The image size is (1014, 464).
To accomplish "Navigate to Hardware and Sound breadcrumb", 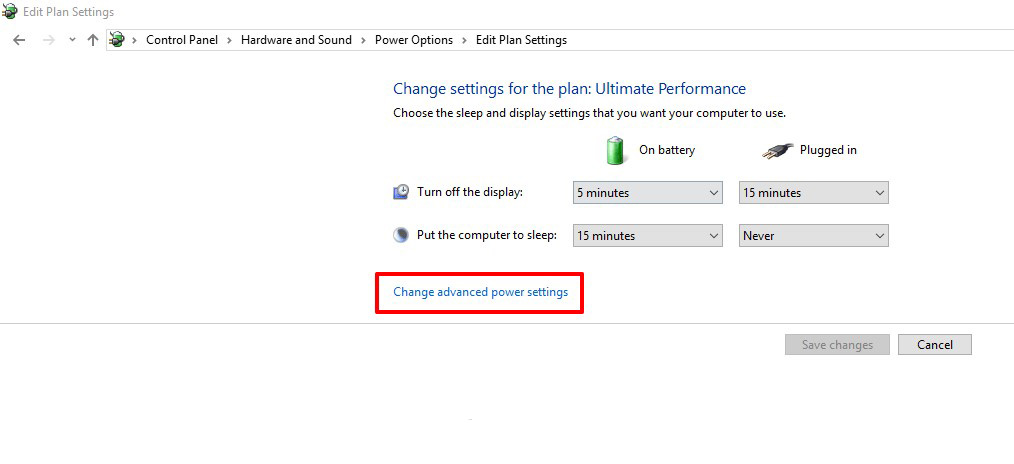I will [x=296, y=40].
